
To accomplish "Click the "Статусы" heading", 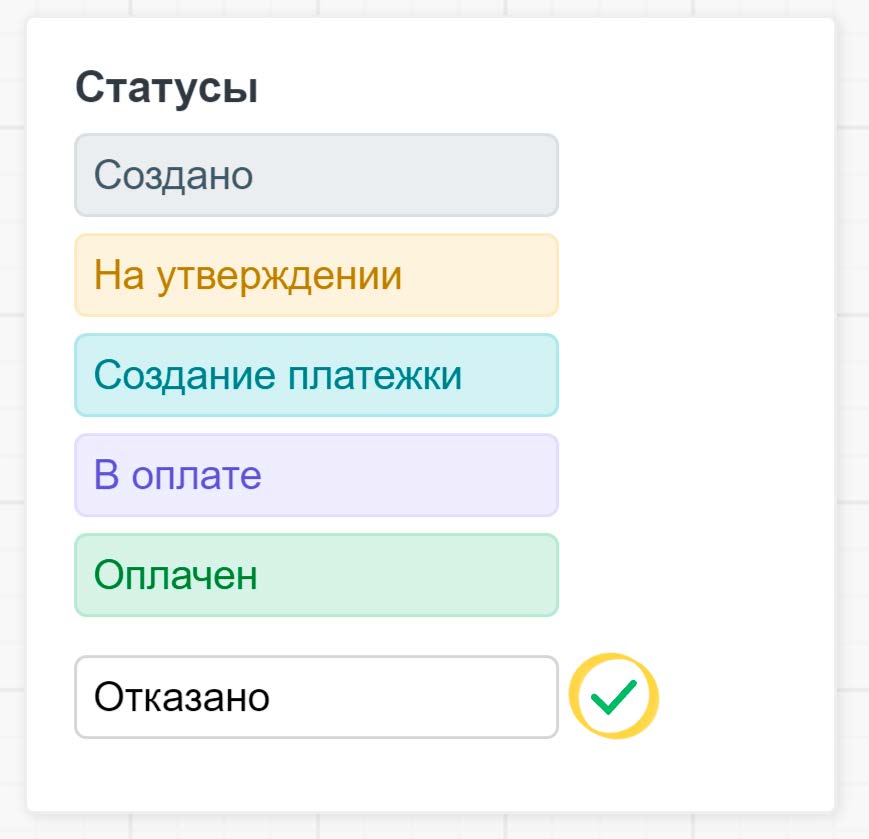I will (x=167, y=88).
